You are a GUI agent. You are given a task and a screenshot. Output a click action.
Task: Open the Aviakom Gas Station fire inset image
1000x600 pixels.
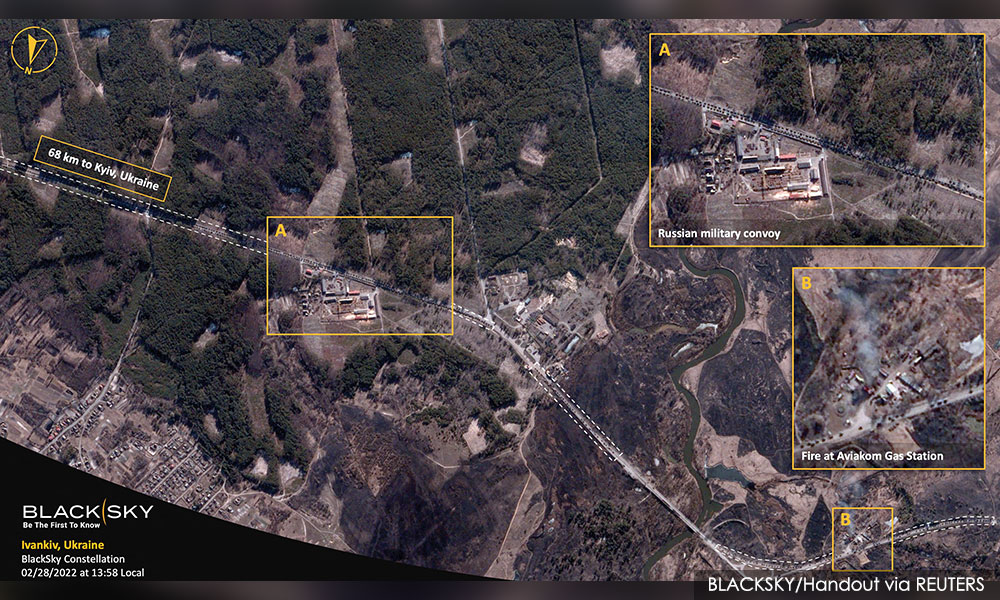click(x=888, y=368)
